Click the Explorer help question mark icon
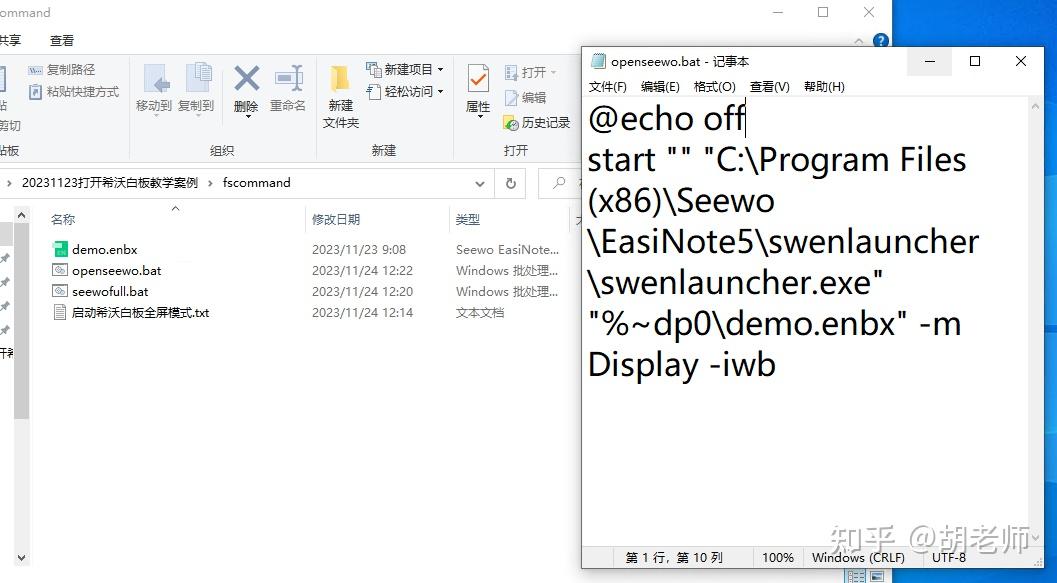This screenshot has width=1057, height=583. [x=880, y=40]
